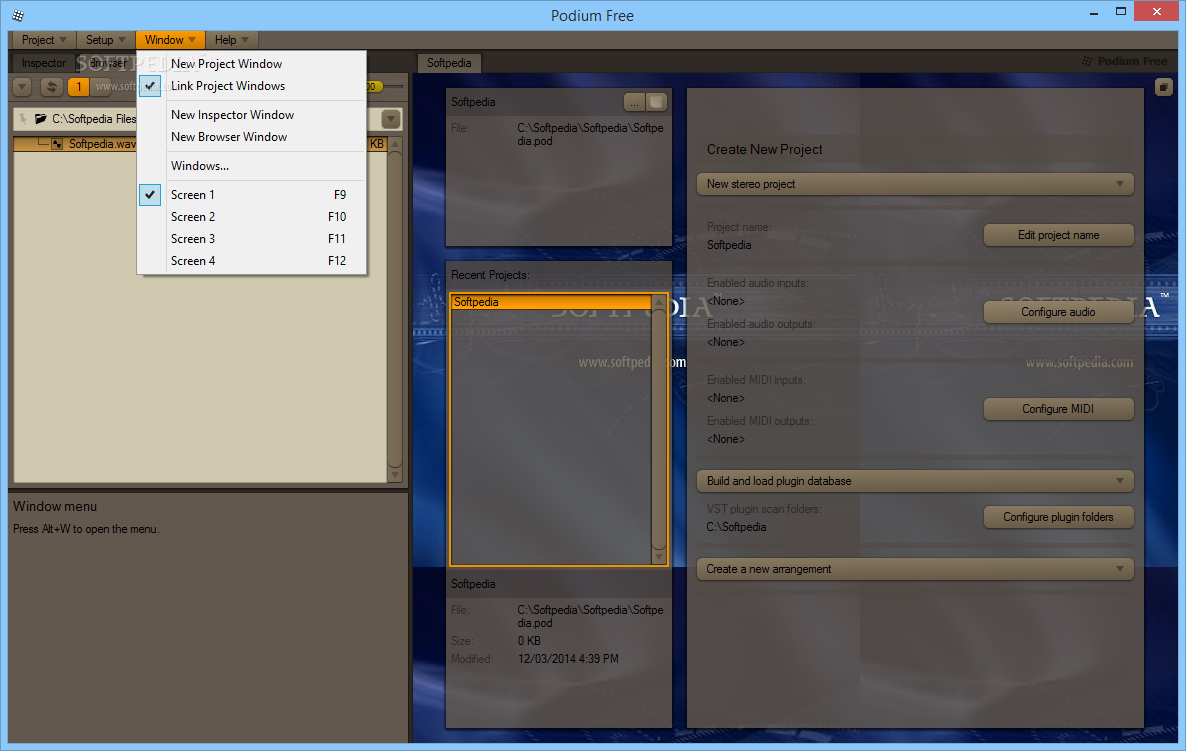1186x751 pixels.
Task: Expand the New stereo project dropdown
Action: coord(915,184)
